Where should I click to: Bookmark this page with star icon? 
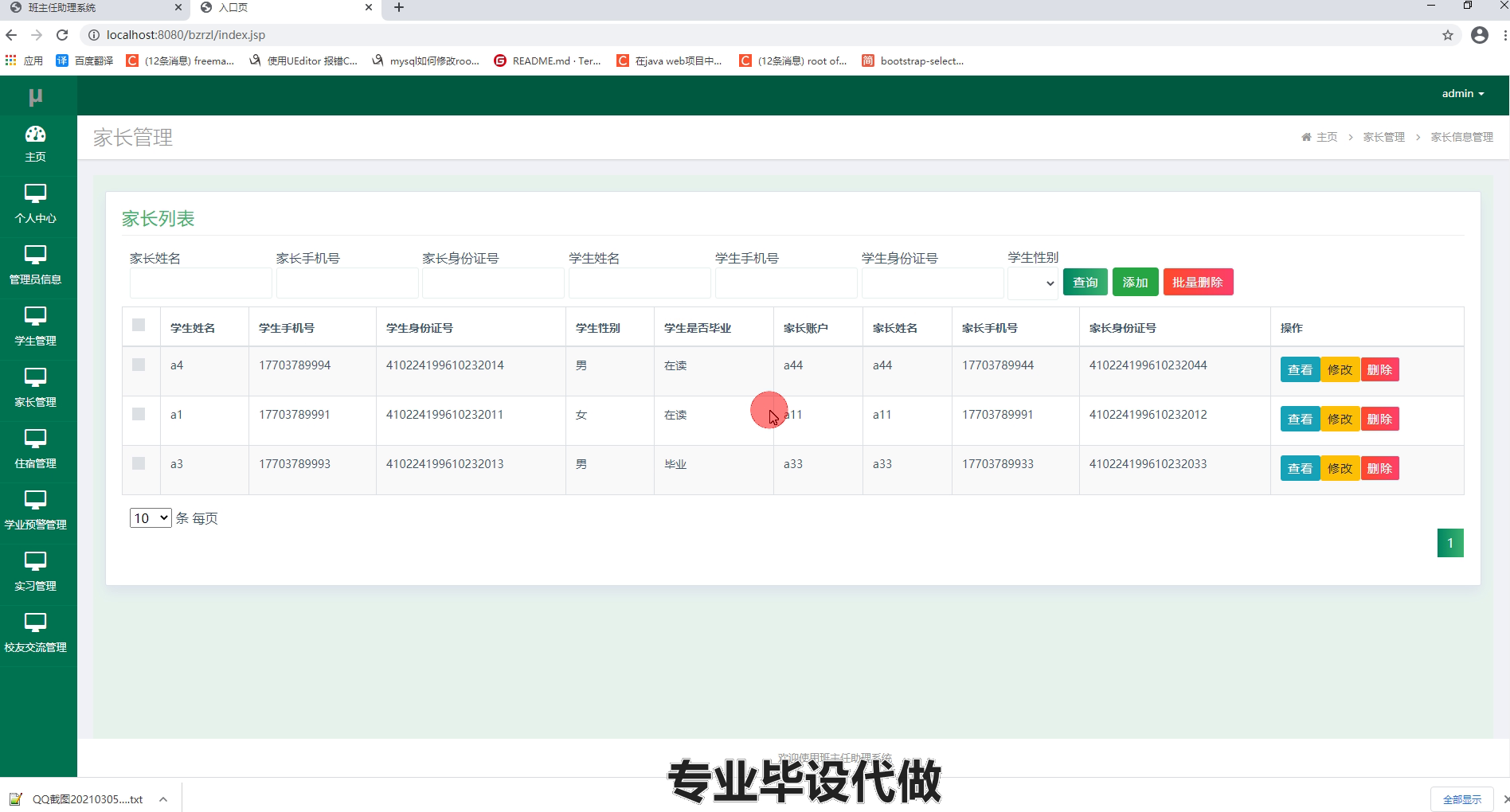[1448, 35]
